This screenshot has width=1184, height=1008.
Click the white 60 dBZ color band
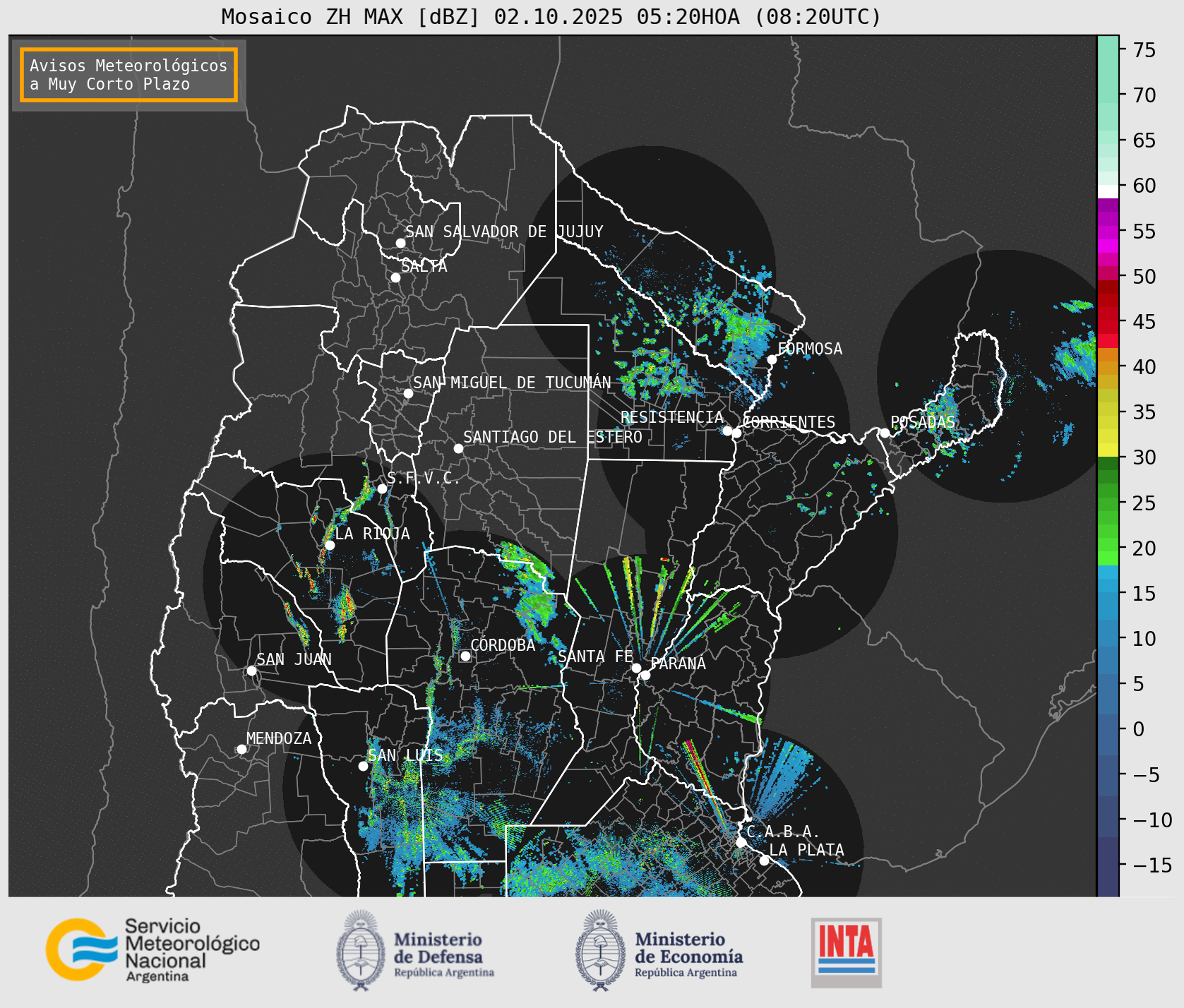[x=1108, y=191]
